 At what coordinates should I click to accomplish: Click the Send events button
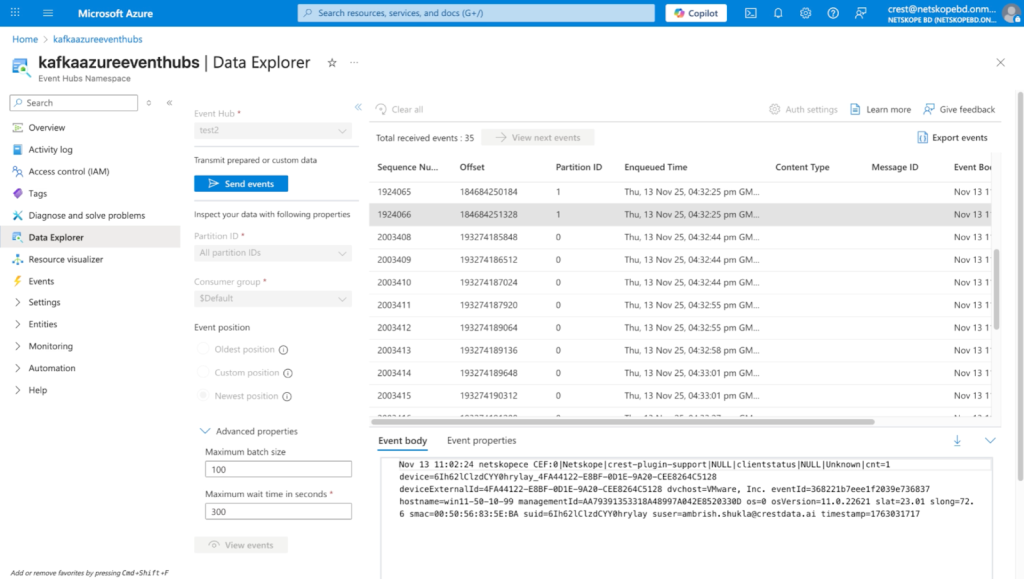pyautogui.click(x=241, y=184)
